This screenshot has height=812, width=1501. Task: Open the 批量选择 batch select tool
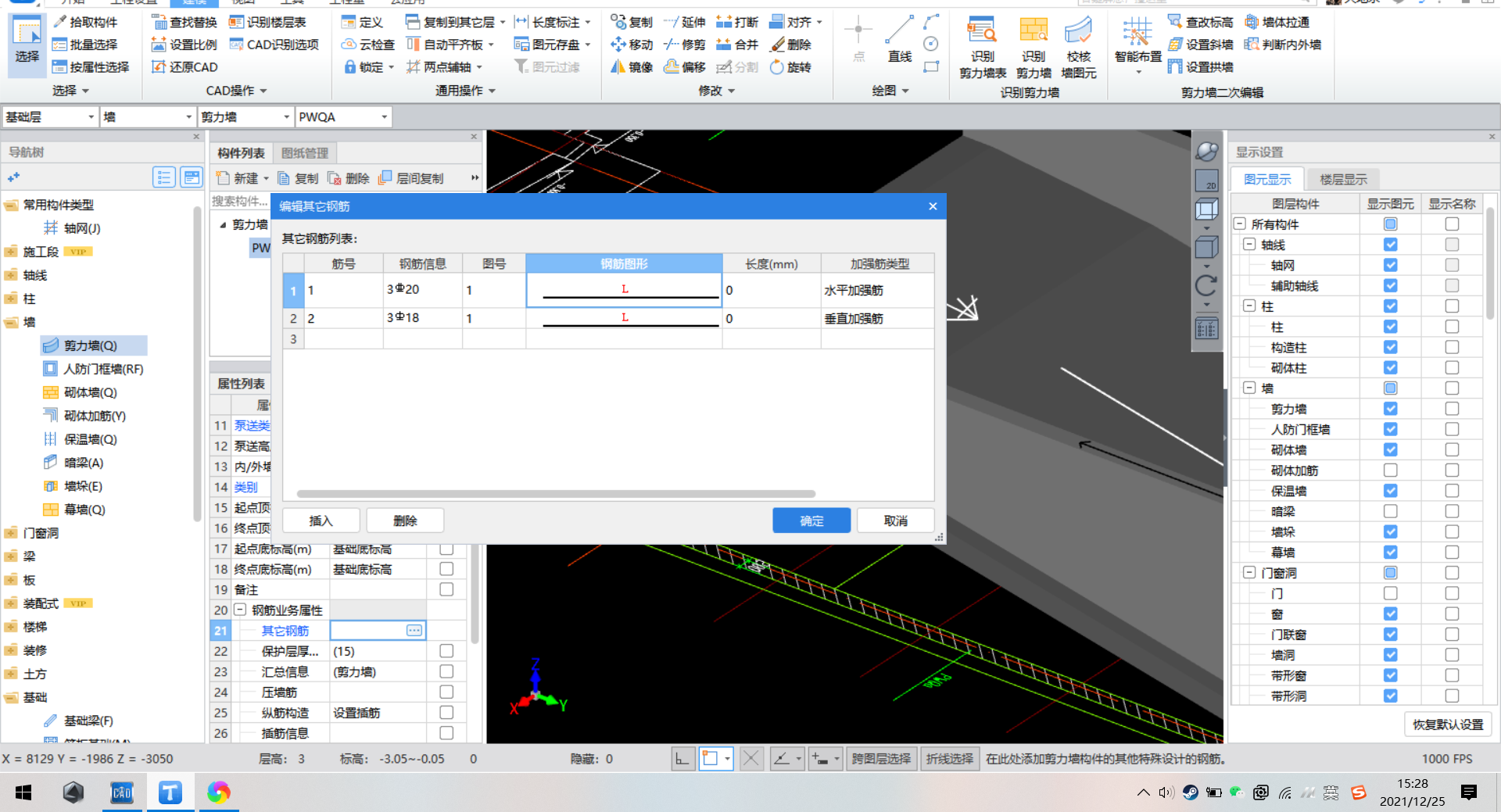pos(84,45)
